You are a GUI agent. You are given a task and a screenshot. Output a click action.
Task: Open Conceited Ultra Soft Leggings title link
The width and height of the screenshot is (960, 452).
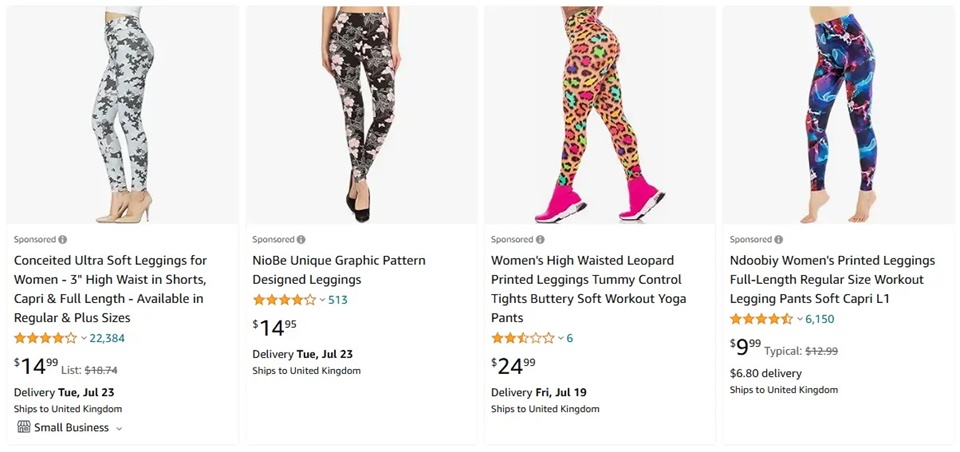tap(110, 289)
